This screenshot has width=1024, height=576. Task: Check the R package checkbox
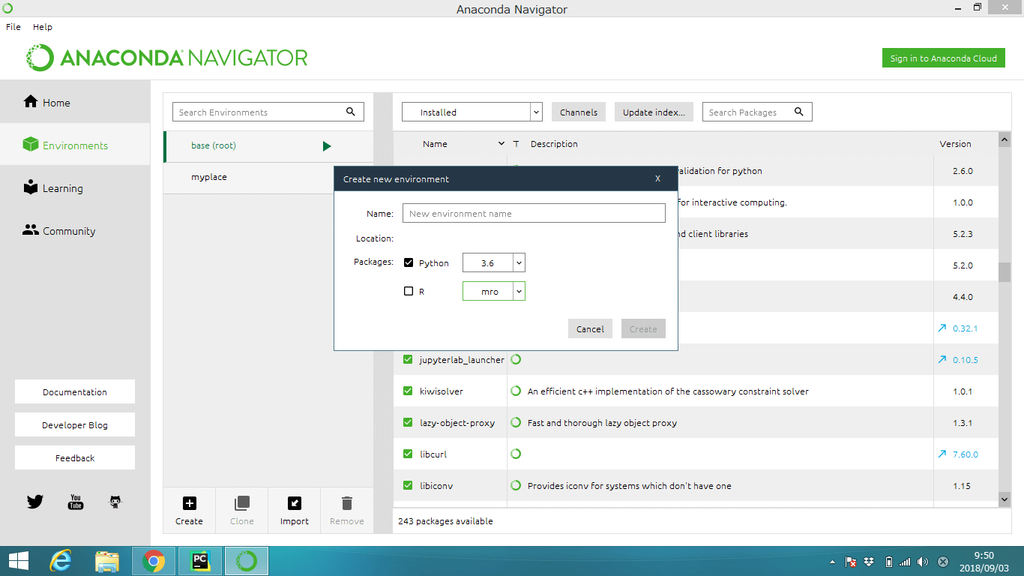[408, 291]
